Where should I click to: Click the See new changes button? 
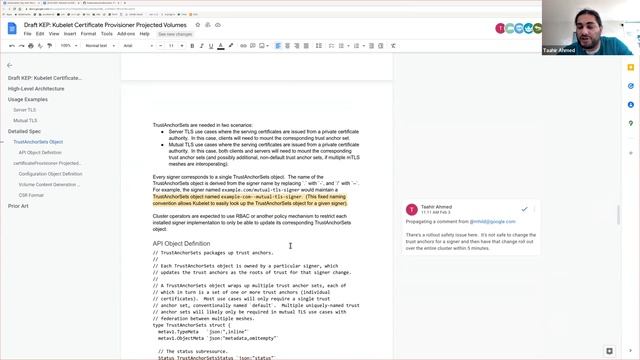tap(175, 34)
